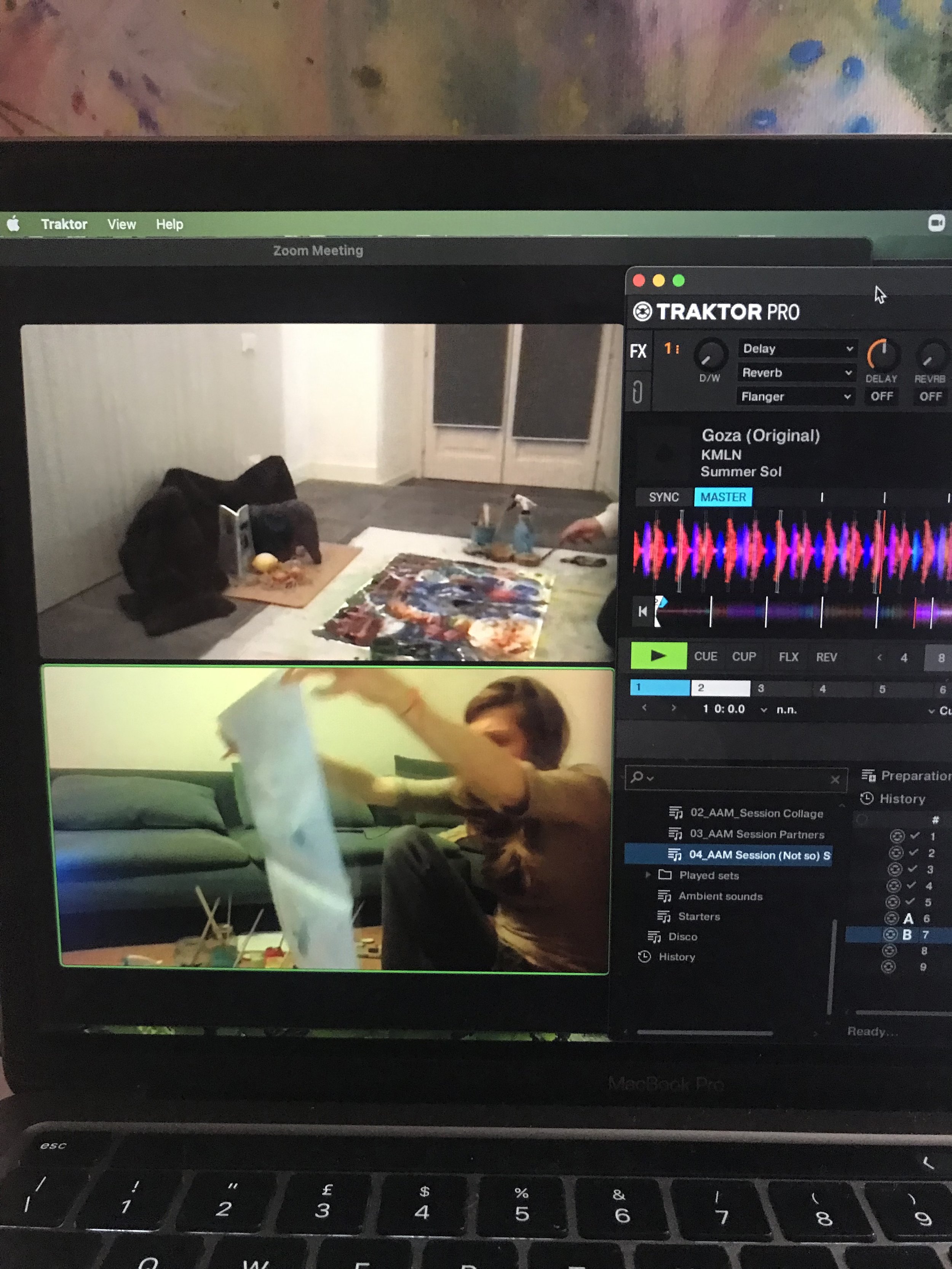Viewport: 952px width, 1269px height.
Task: Click the Zoom camera icon in menu bar
Action: 936,223
